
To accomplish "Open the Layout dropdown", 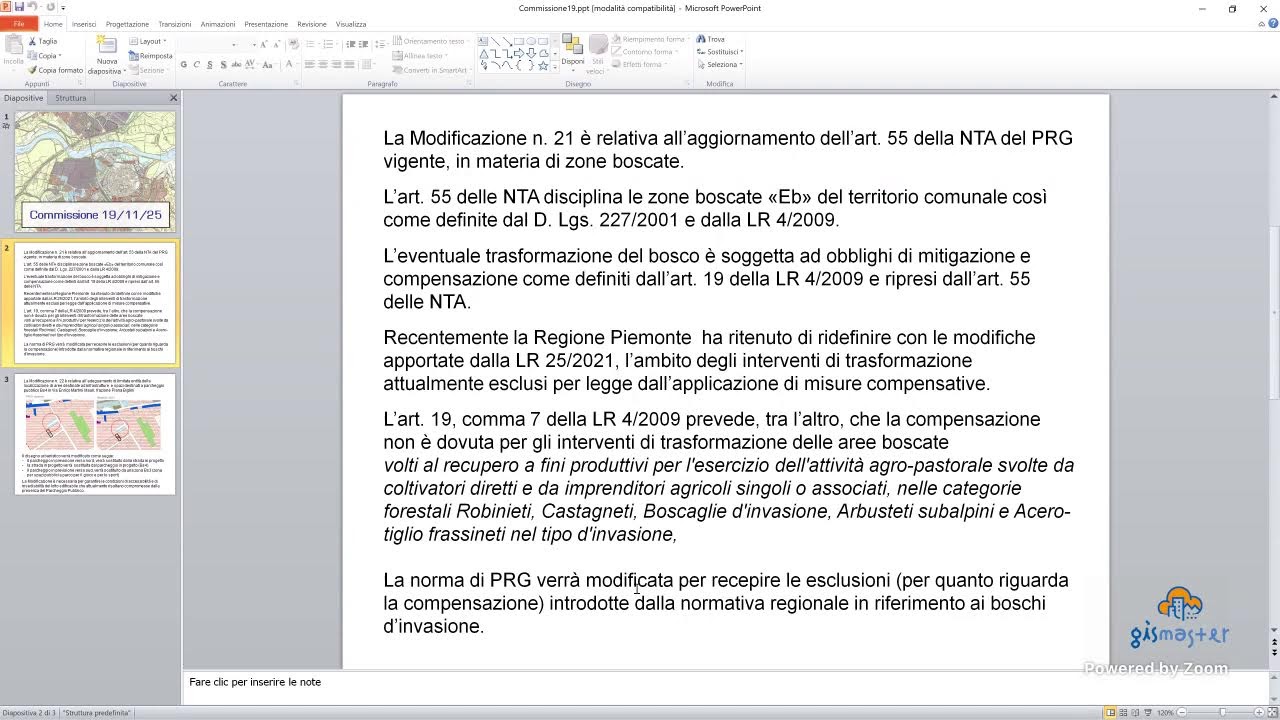I will (148, 41).
